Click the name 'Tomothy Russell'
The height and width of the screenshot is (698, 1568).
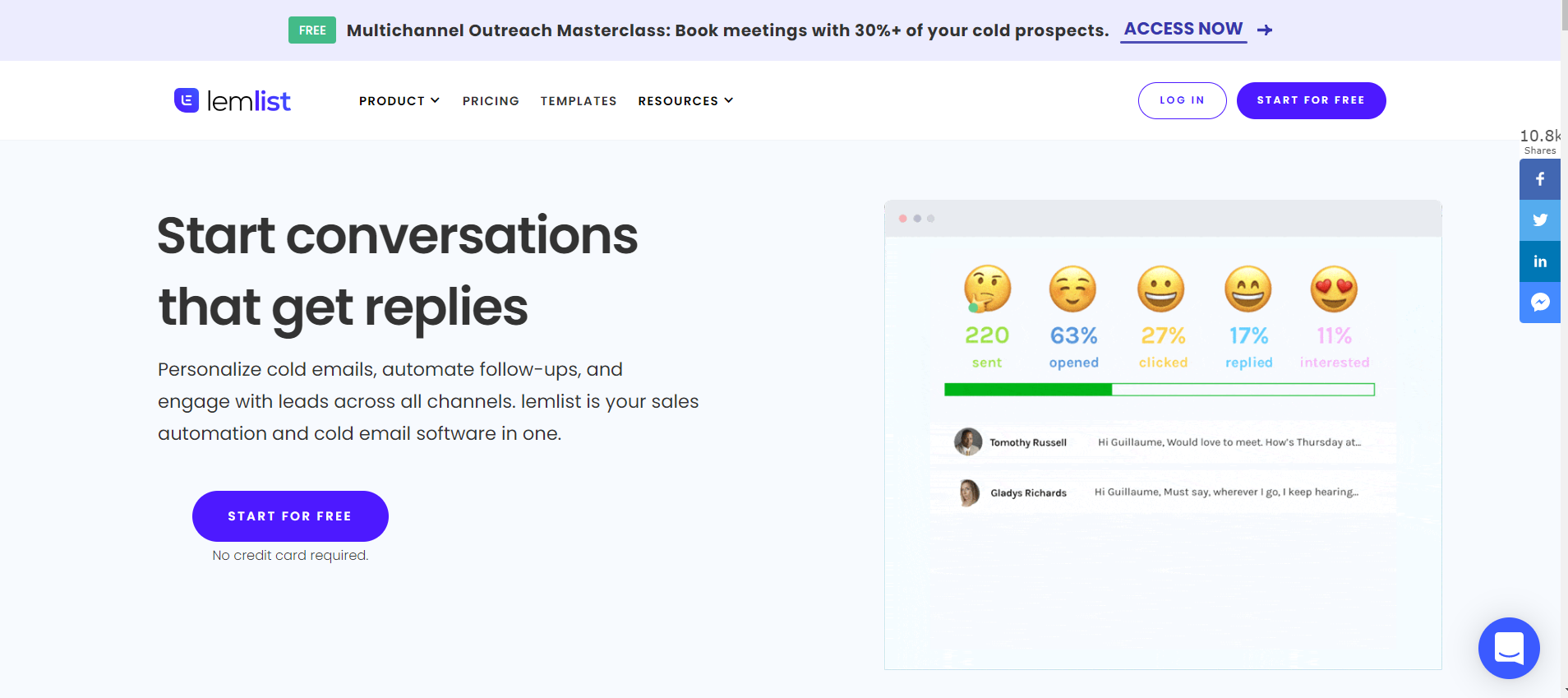(1028, 442)
